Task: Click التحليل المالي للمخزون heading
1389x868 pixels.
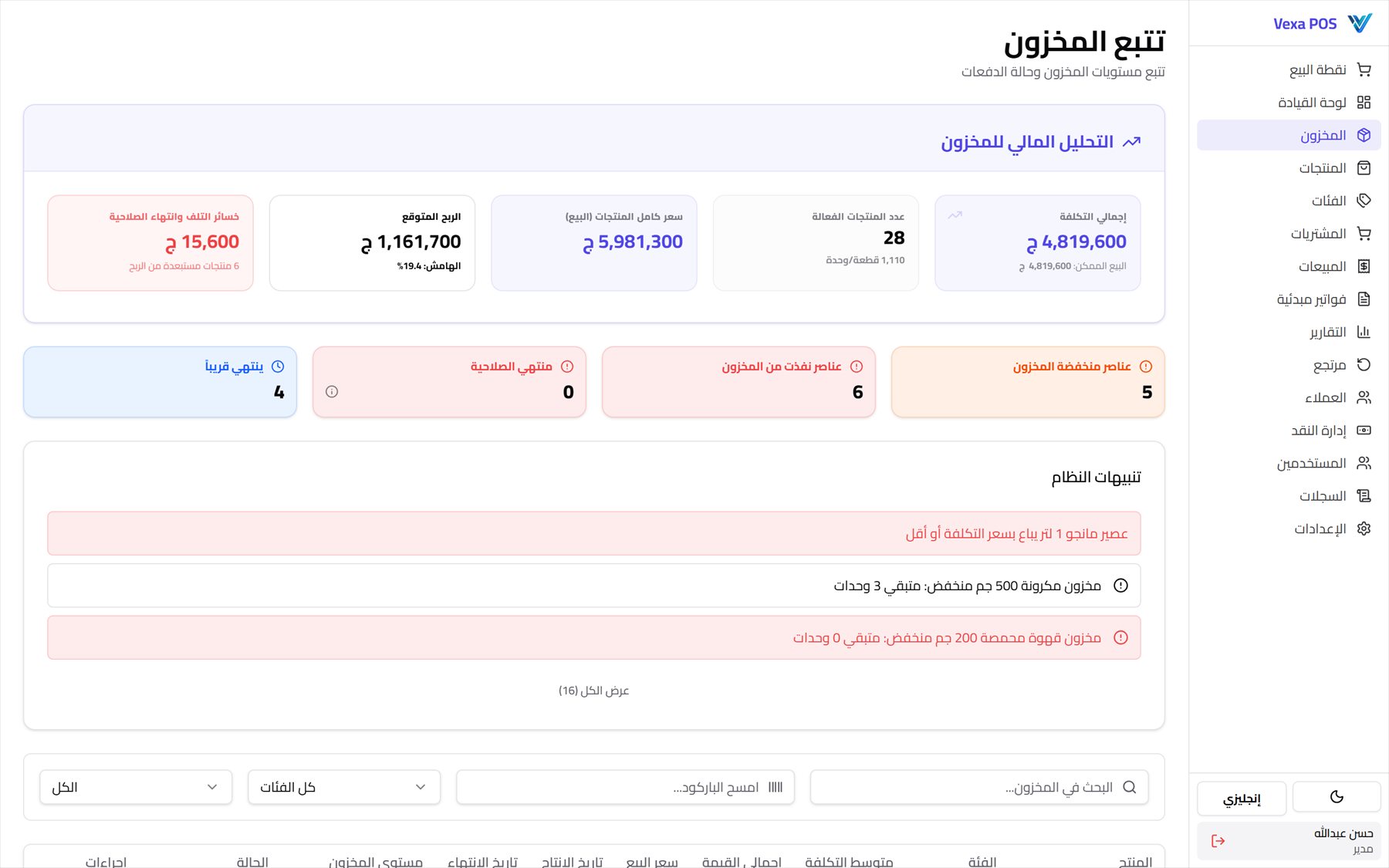Action: point(1027,142)
